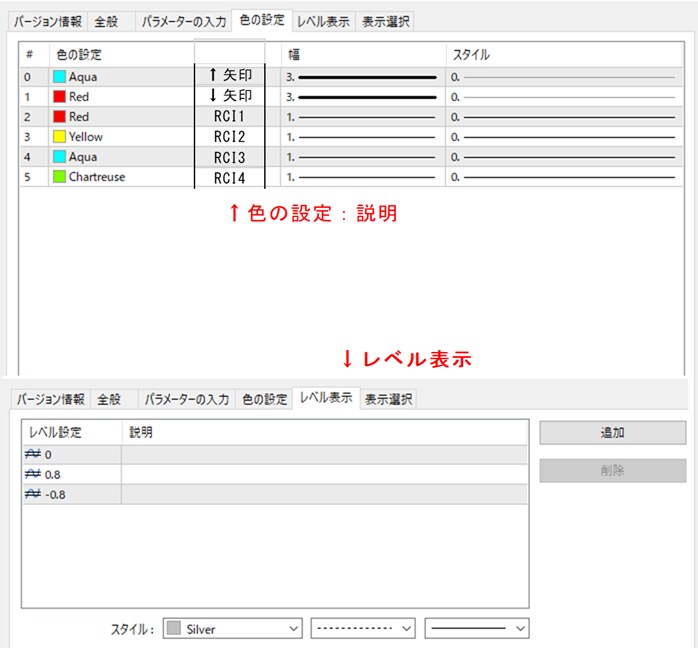Open the solid line width dropdown
The image size is (698, 648).
click(477, 628)
